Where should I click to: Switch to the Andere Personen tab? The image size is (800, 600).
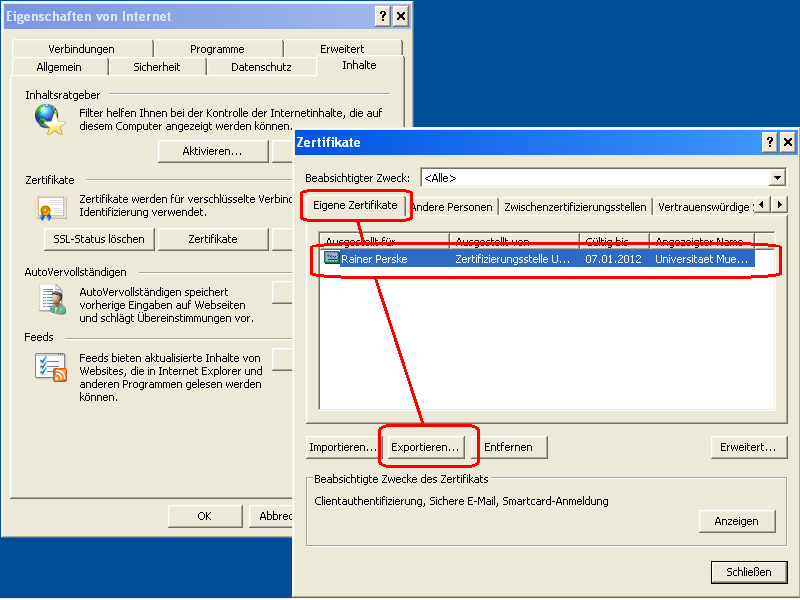tap(454, 205)
